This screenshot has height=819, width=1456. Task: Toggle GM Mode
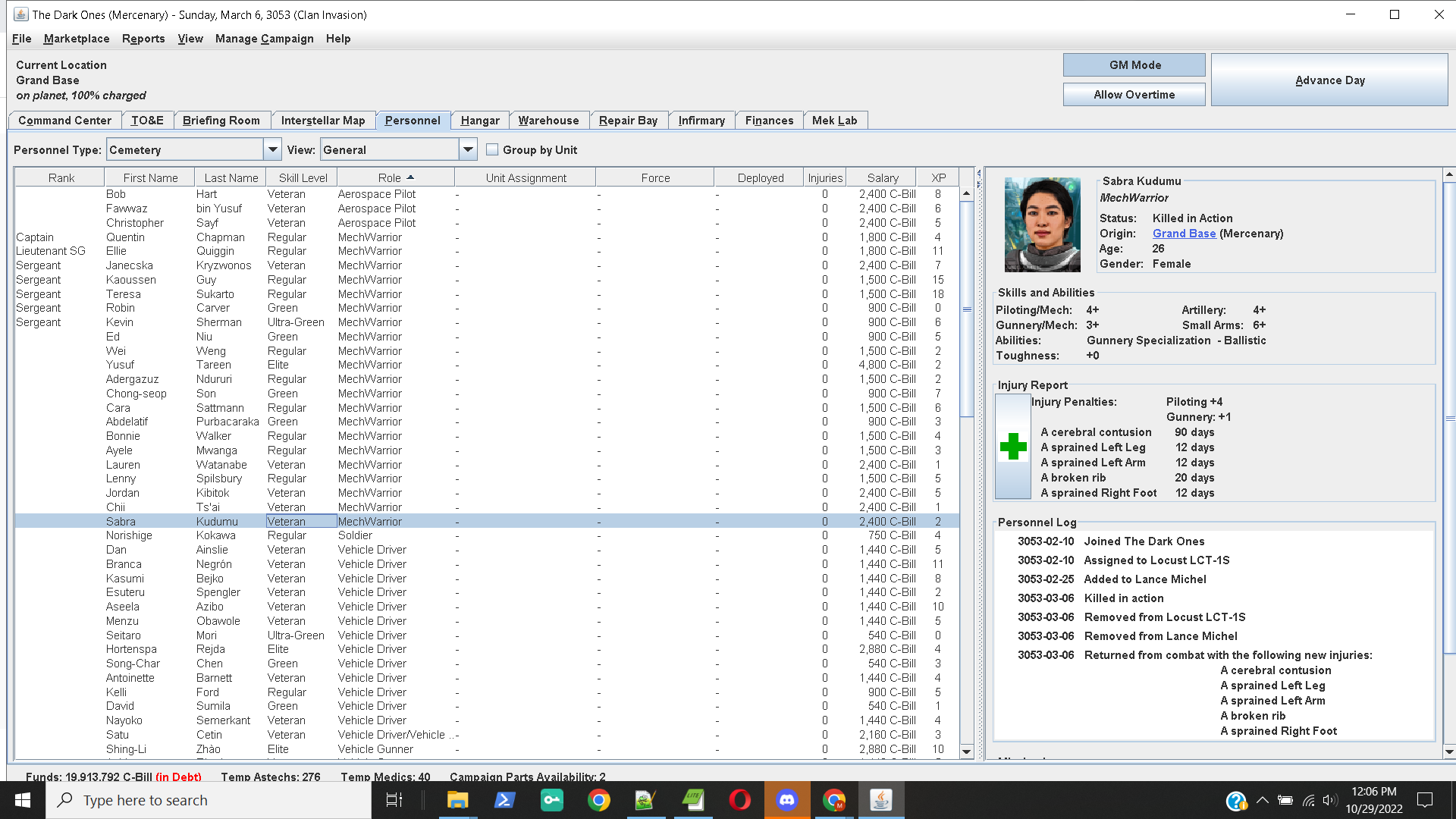click(x=1134, y=64)
